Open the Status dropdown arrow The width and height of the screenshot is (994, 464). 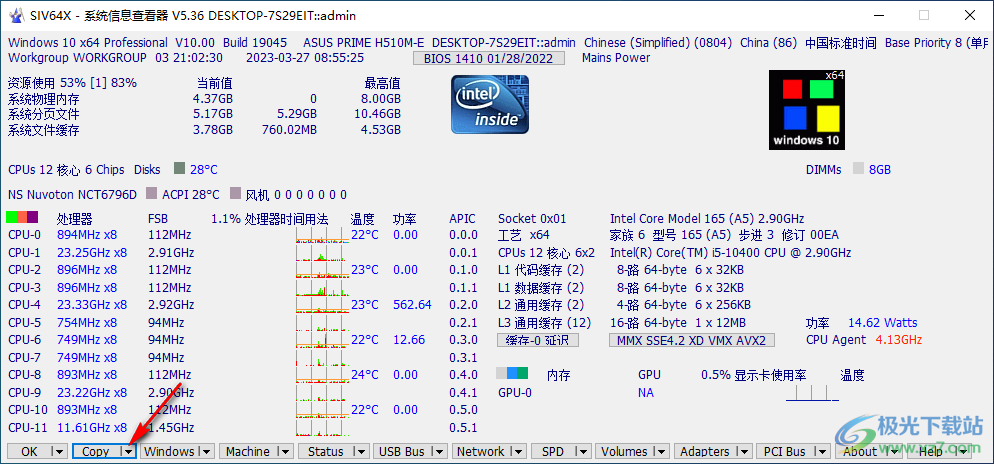coord(361,451)
